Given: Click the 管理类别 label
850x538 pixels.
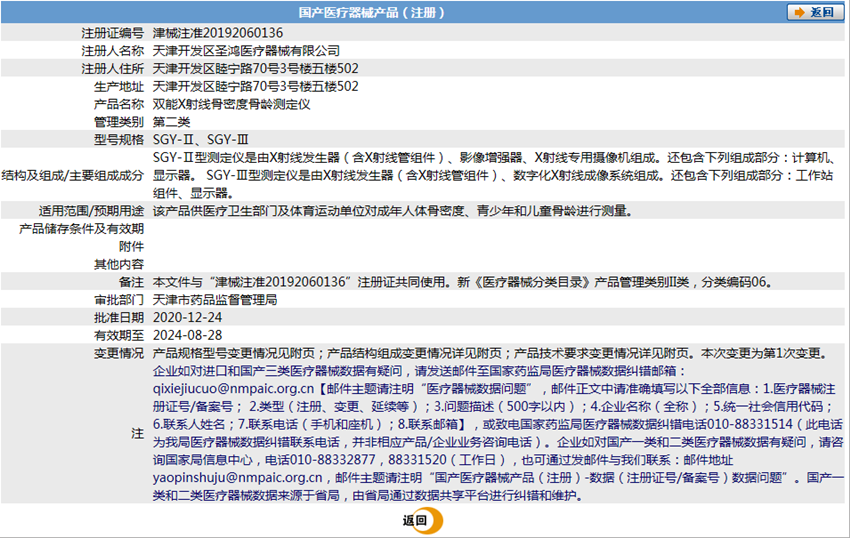Looking at the screenshot, I should point(119,122).
